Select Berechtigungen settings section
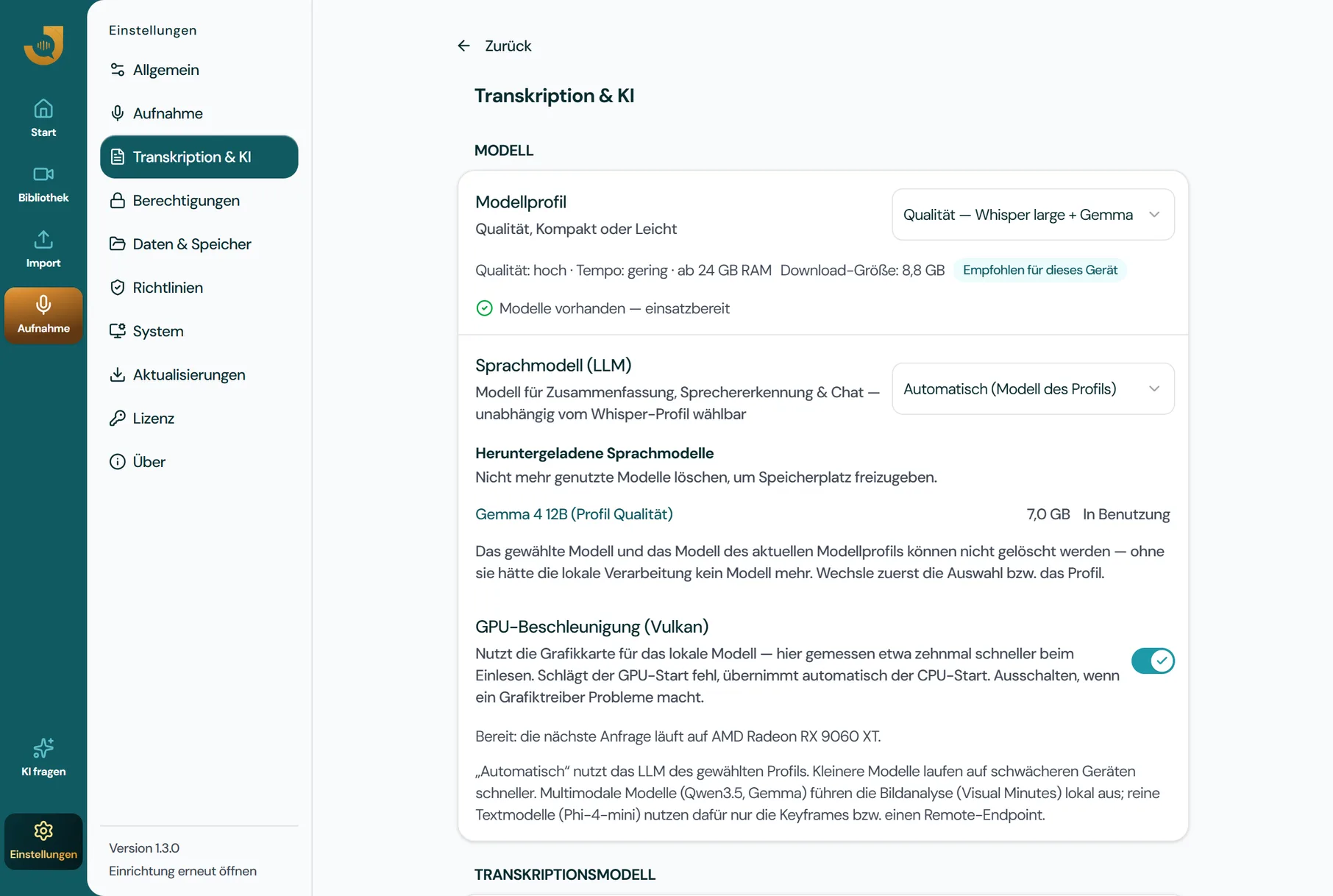The image size is (1333, 896). click(199, 200)
